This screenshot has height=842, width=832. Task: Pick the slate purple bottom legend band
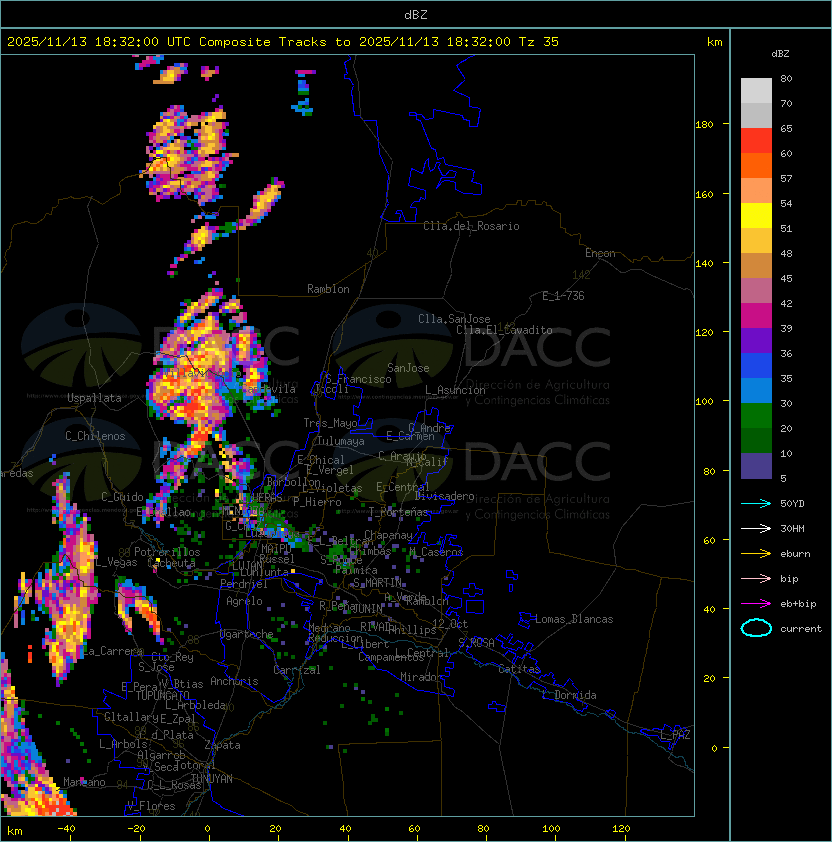[x=756, y=466]
